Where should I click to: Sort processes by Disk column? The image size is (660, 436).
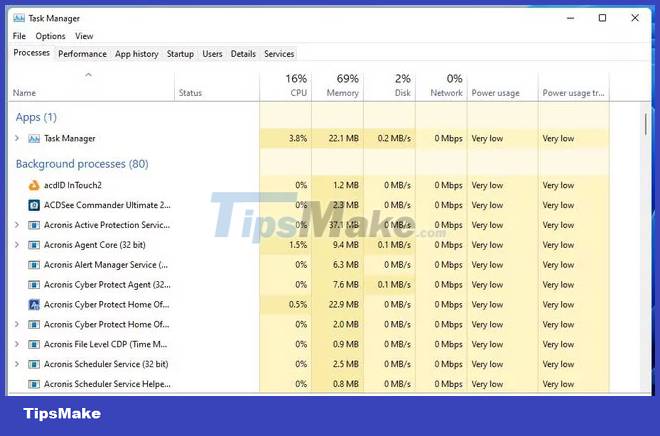(389, 86)
